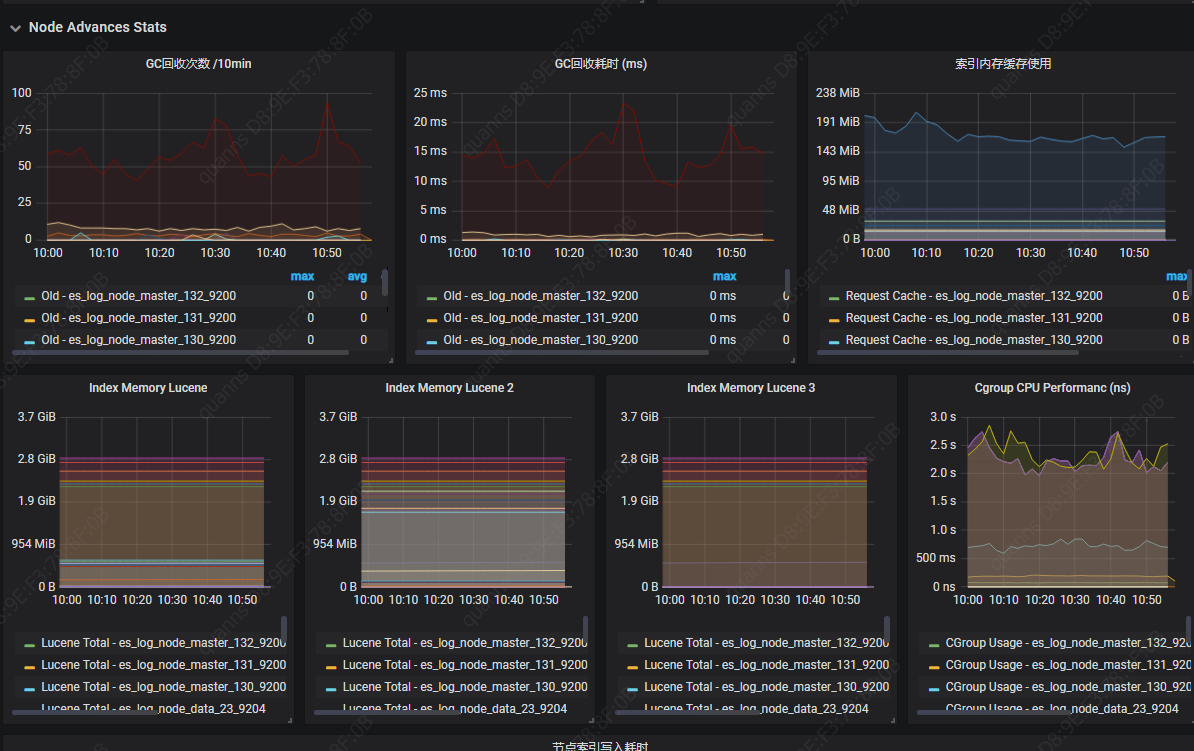
Task: Click the green swatch for Old master_132 in GC回收次数 legend
Action: (30, 298)
